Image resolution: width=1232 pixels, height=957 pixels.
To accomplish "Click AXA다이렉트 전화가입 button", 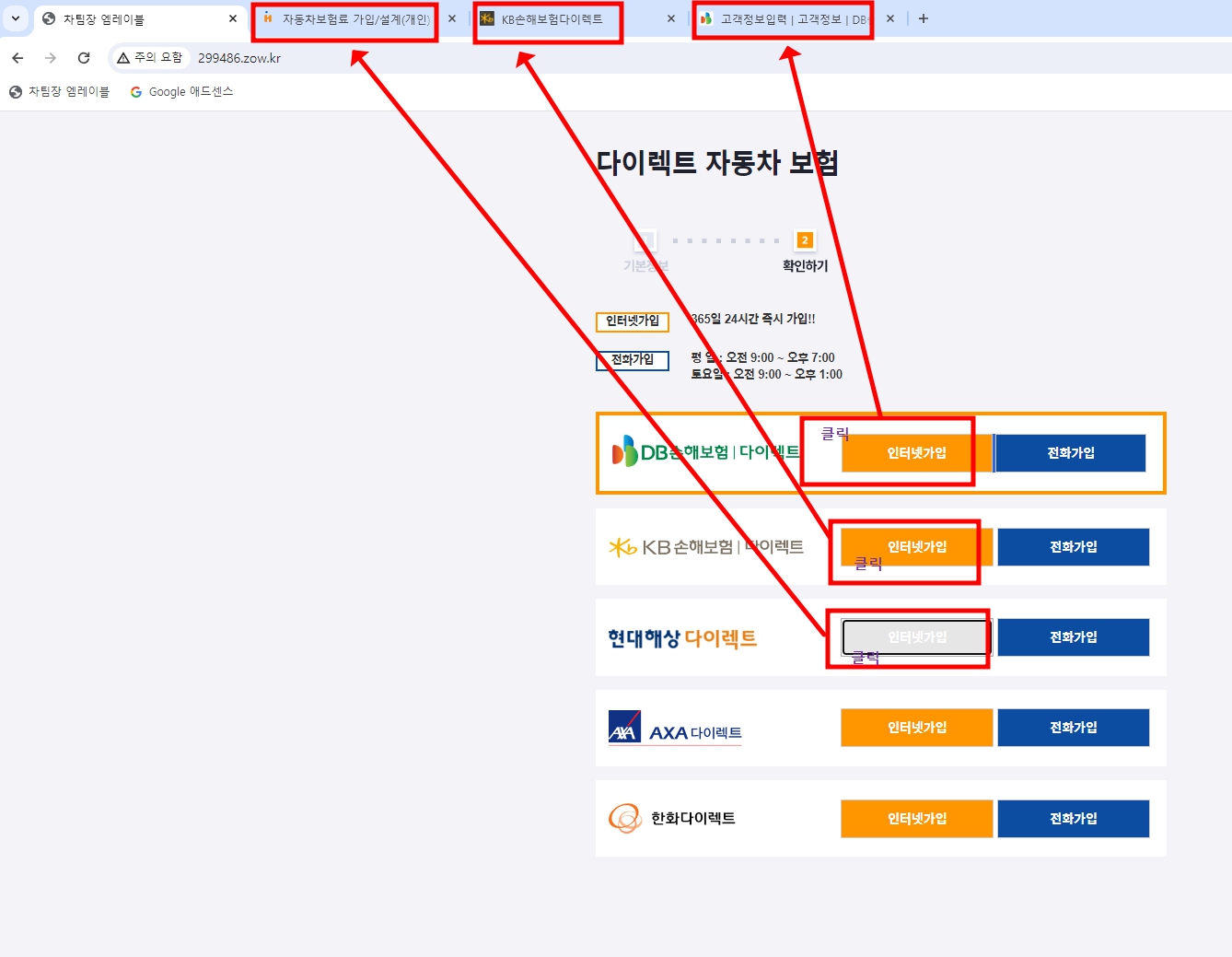I will [x=1074, y=728].
